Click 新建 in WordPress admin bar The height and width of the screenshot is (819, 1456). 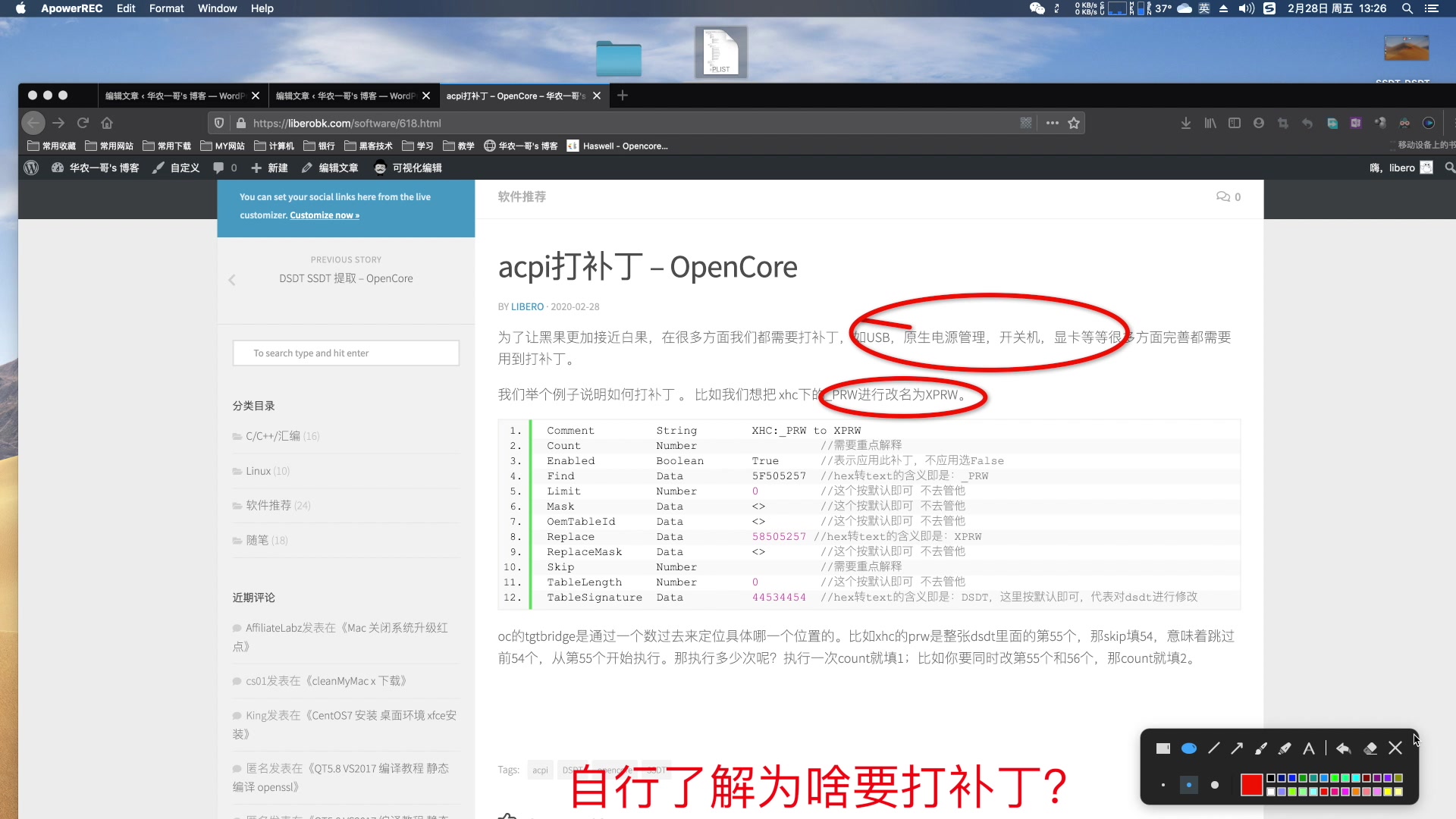tap(270, 168)
